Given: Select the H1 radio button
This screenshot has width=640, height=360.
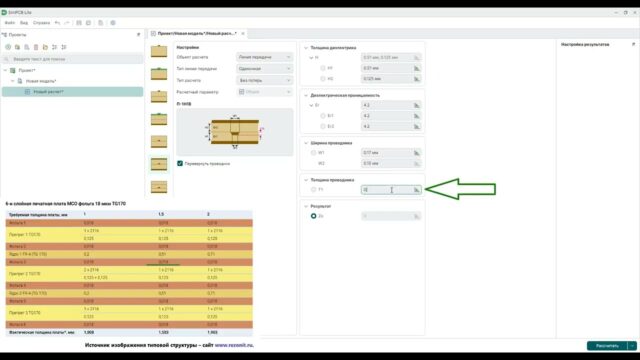Looking at the screenshot, I should (x=323, y=68).
